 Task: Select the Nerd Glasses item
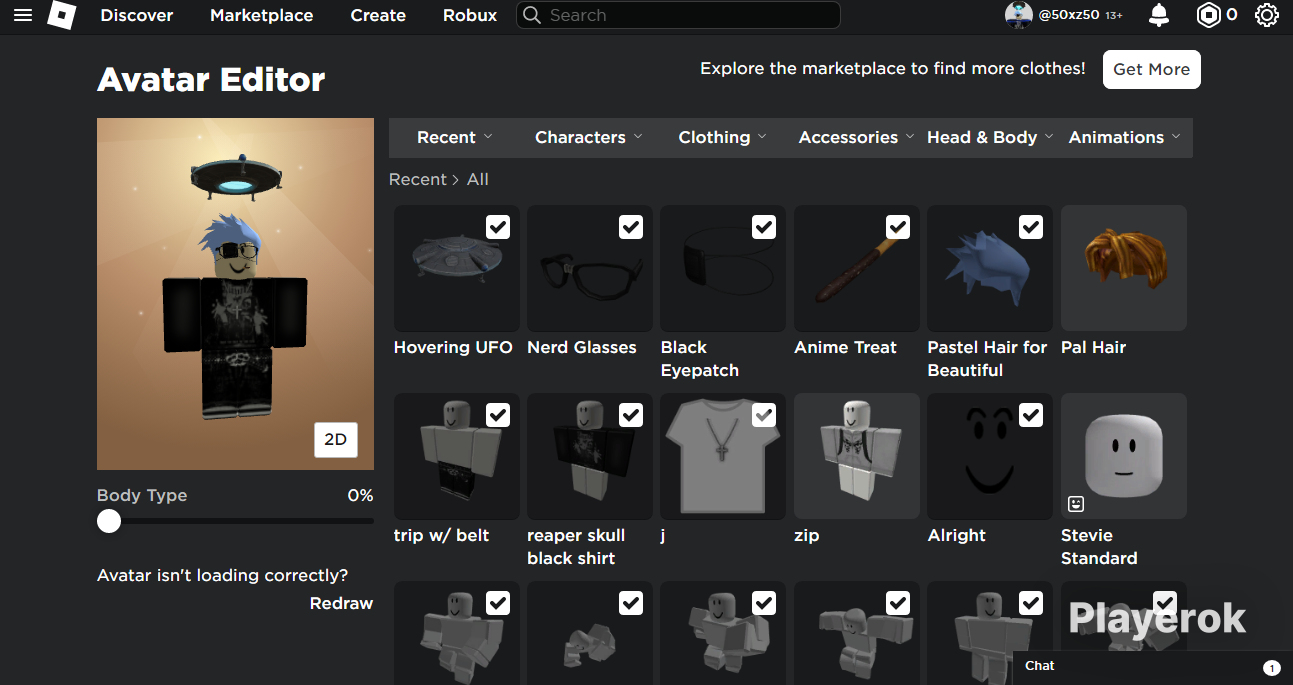pyautogui.click(x=590, y=268)
